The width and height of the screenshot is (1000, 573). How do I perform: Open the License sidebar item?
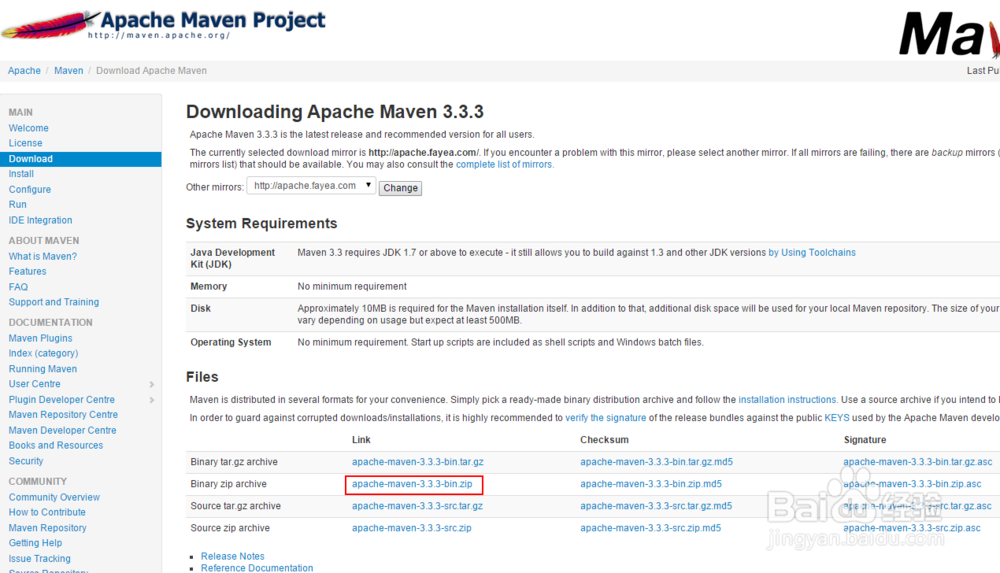[26, 144]
